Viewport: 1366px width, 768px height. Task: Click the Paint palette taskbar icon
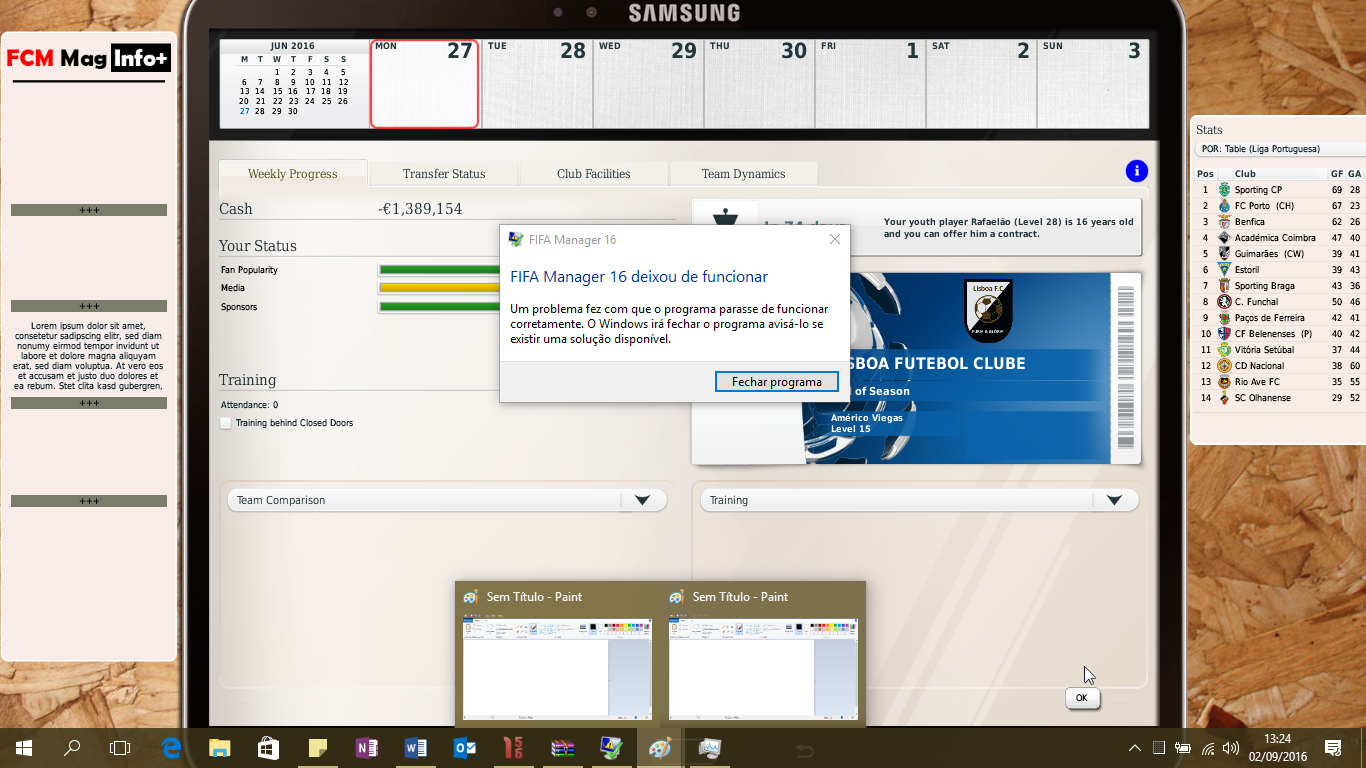660,747
